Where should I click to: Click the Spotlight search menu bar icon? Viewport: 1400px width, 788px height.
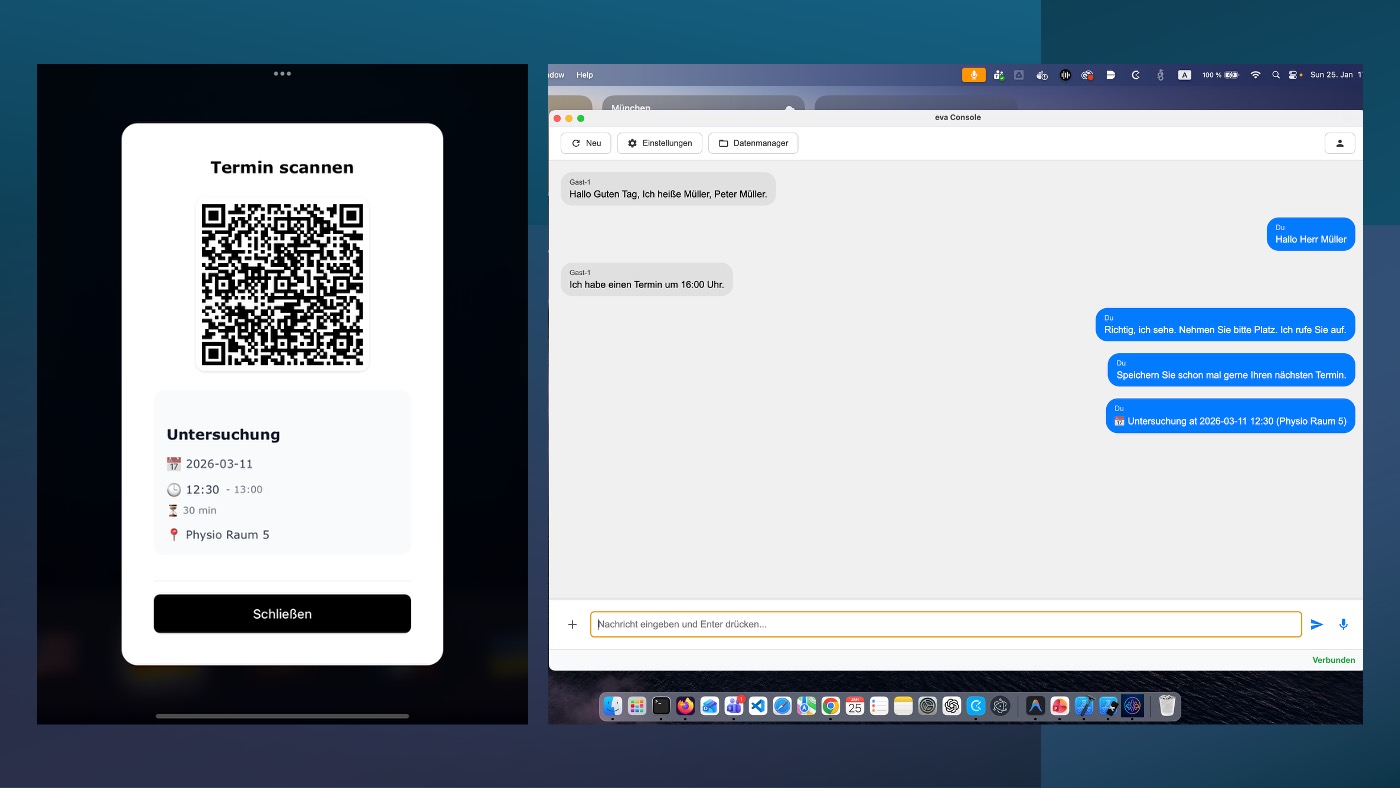coord(1276,75)
